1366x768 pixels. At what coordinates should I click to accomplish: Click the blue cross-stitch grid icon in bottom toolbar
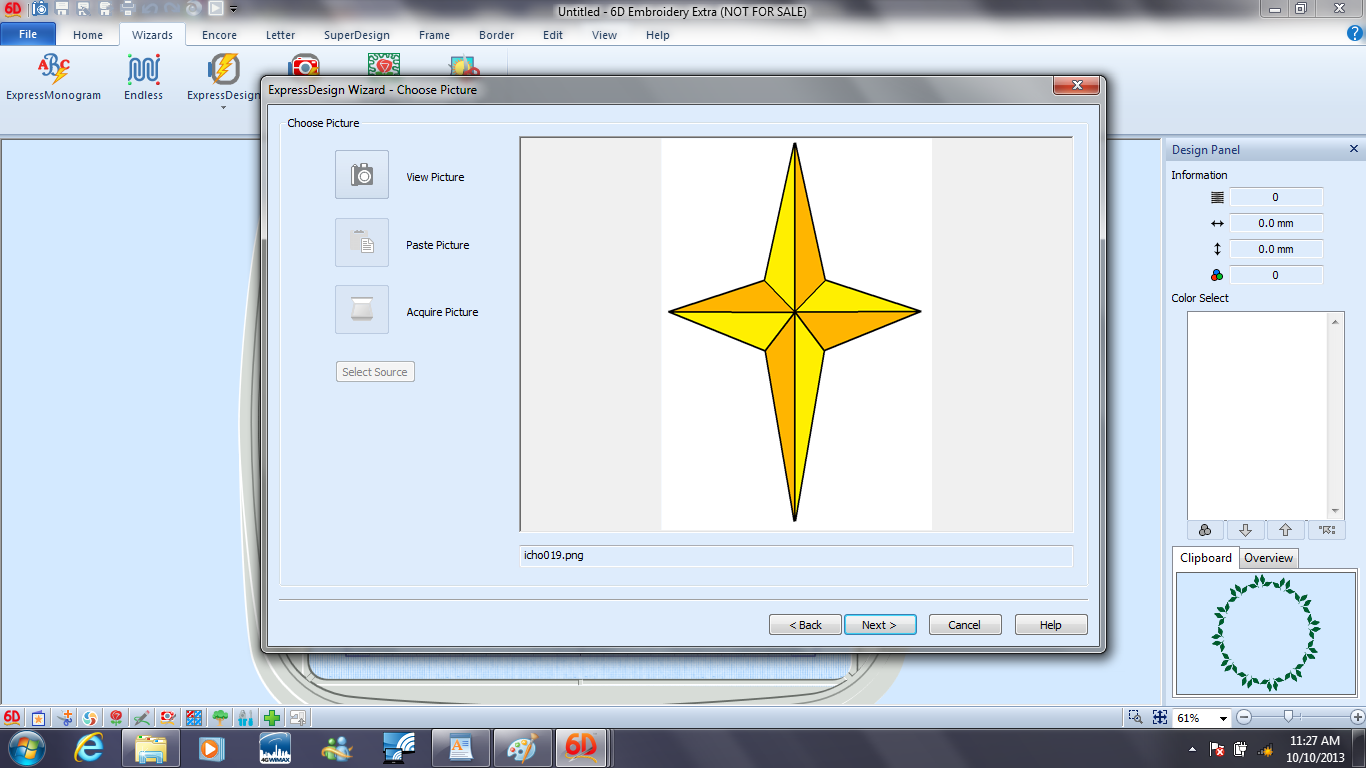click(195, 717)
